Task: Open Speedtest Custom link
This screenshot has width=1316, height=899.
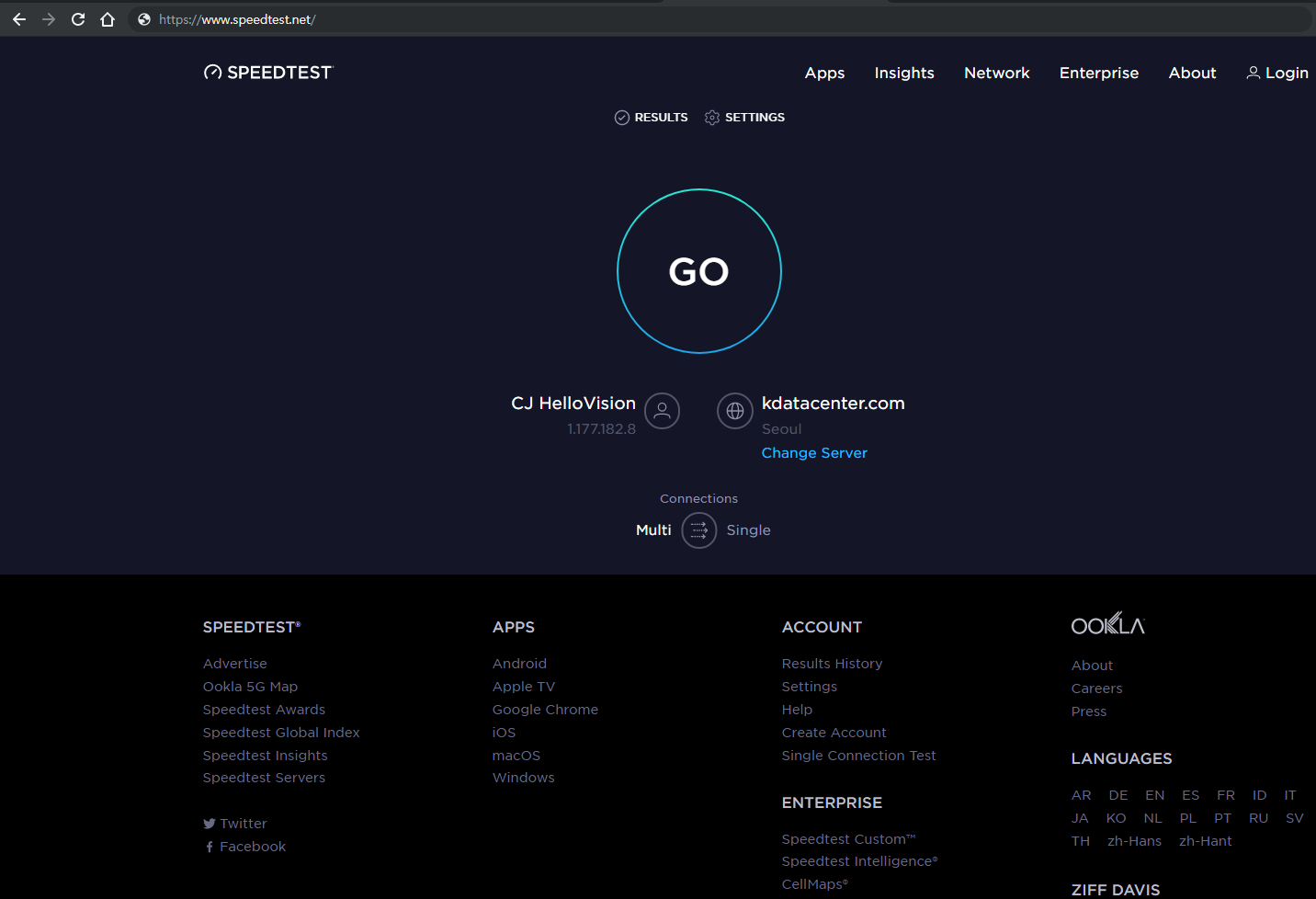Action: (848, 839)
